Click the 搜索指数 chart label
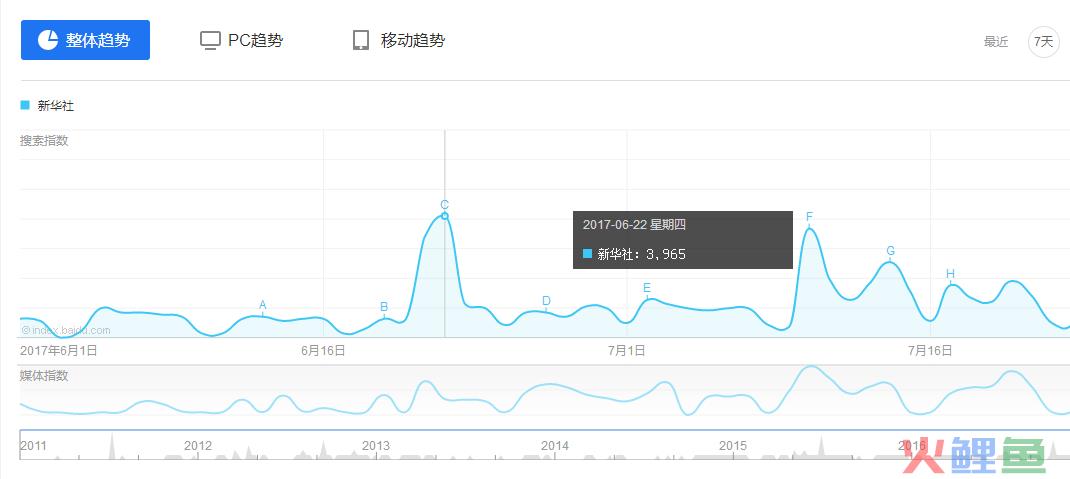Screen dimensions: 1070x479 pos(44,141)
